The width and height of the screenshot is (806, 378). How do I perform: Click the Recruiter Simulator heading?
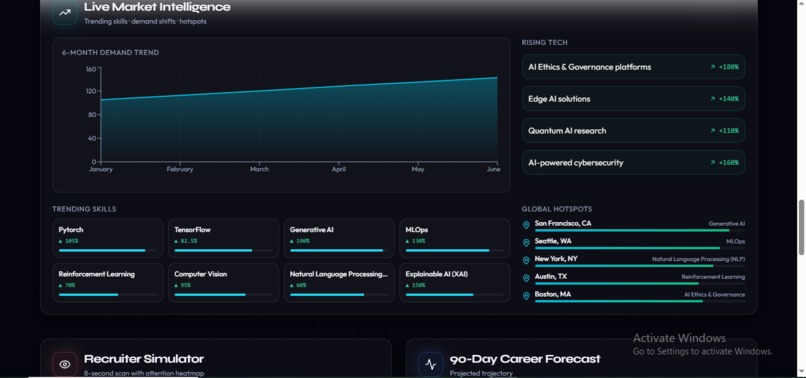point(144,359)
